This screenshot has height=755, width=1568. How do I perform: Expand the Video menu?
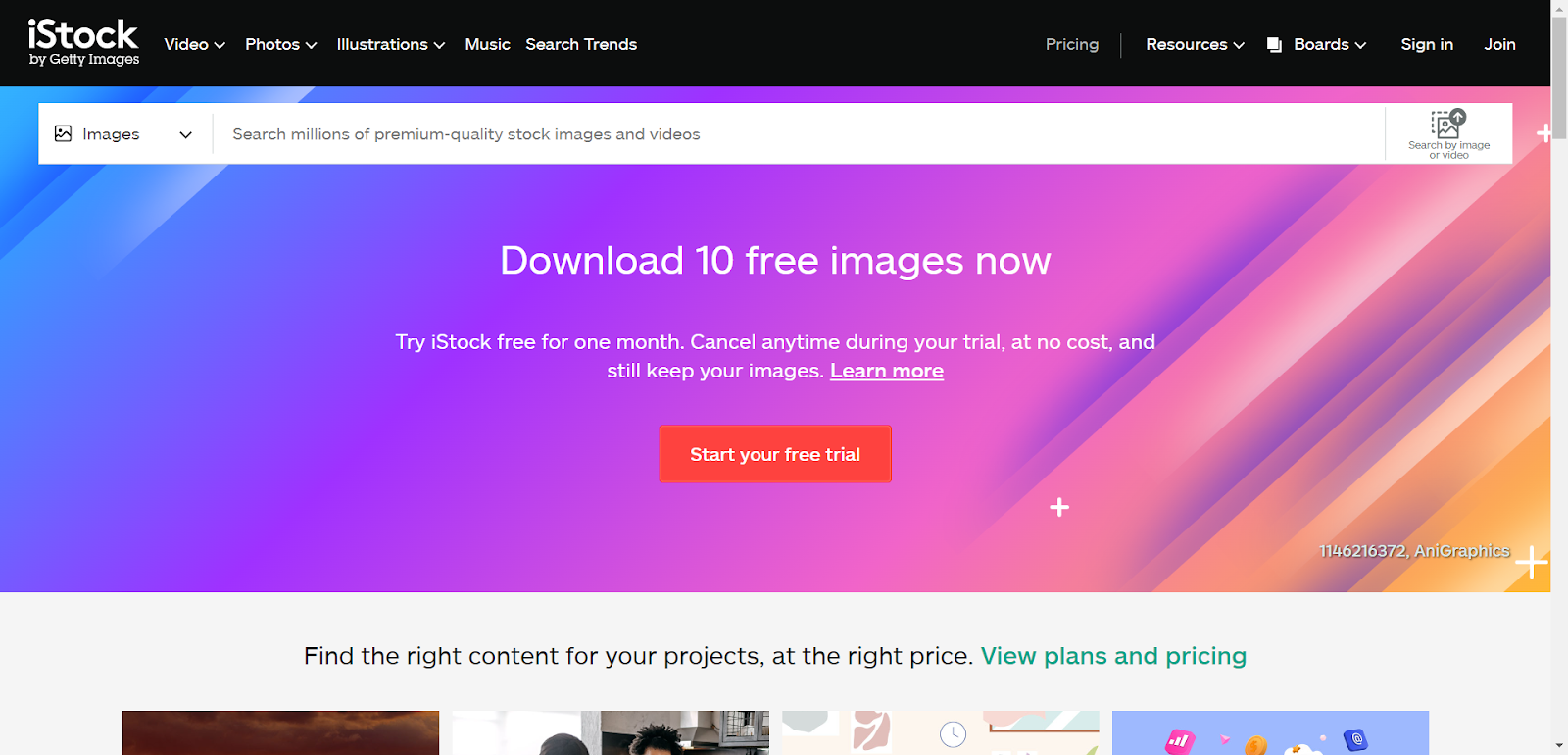coord(195,44)
